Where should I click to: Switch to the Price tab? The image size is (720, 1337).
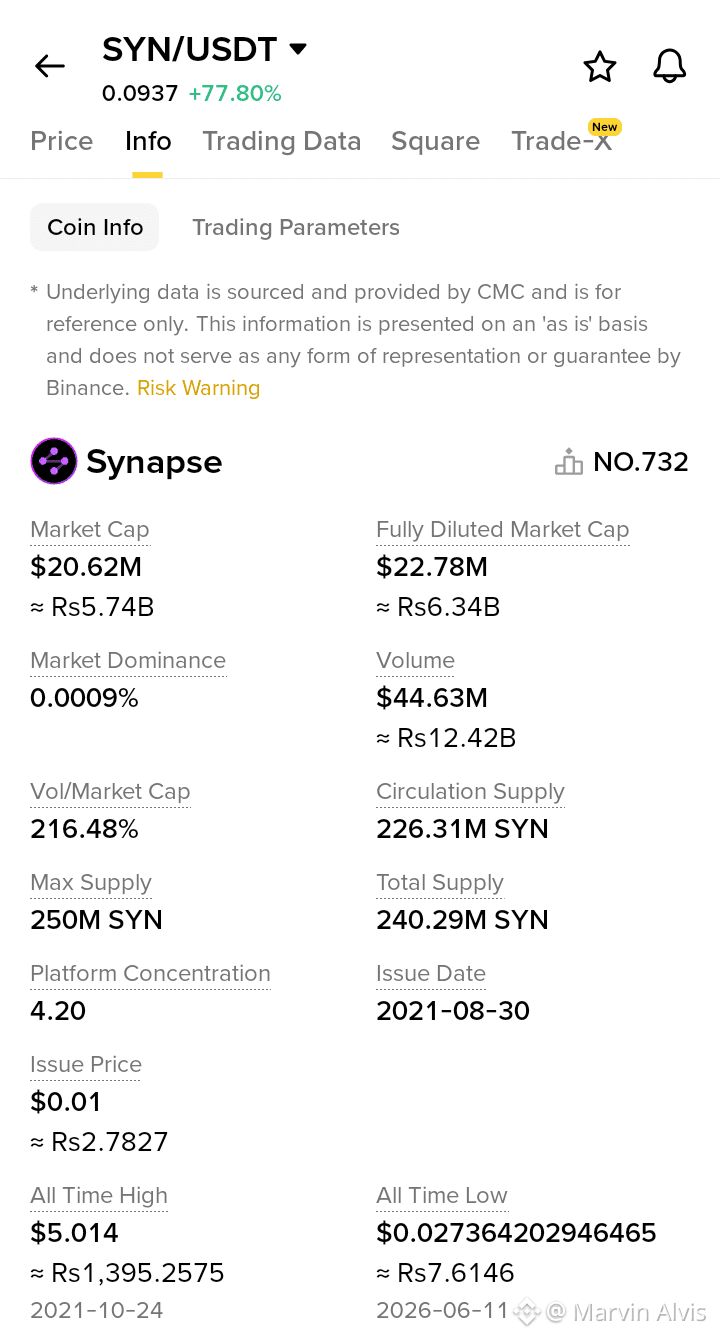point(62,141)
